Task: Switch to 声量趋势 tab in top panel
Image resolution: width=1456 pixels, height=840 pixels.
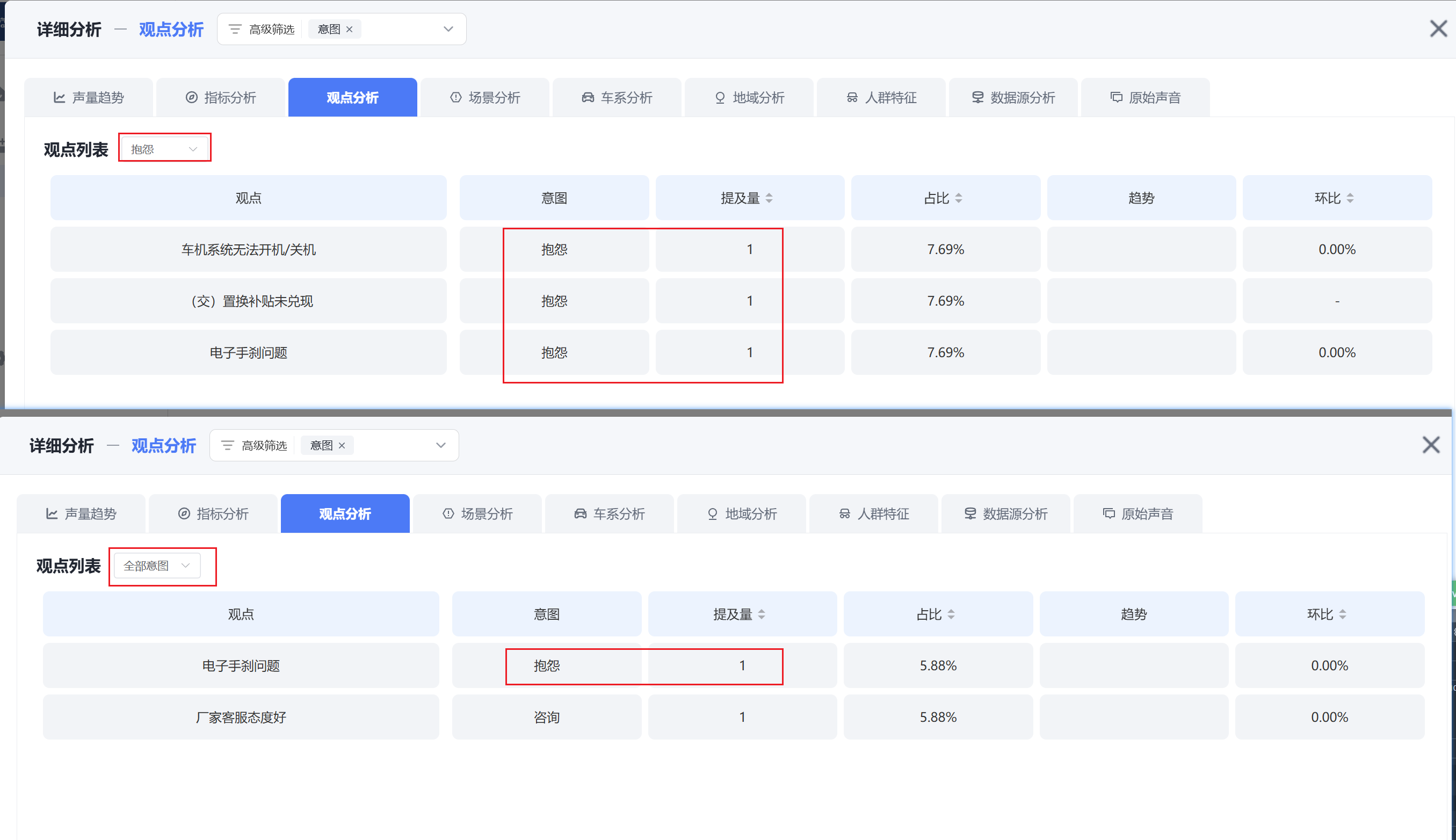Action: click(x=89, y=98)
